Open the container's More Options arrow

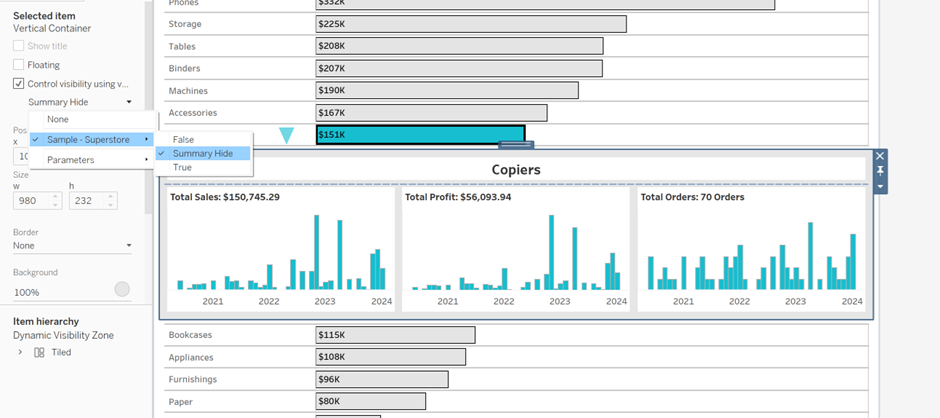coord(880,187)
